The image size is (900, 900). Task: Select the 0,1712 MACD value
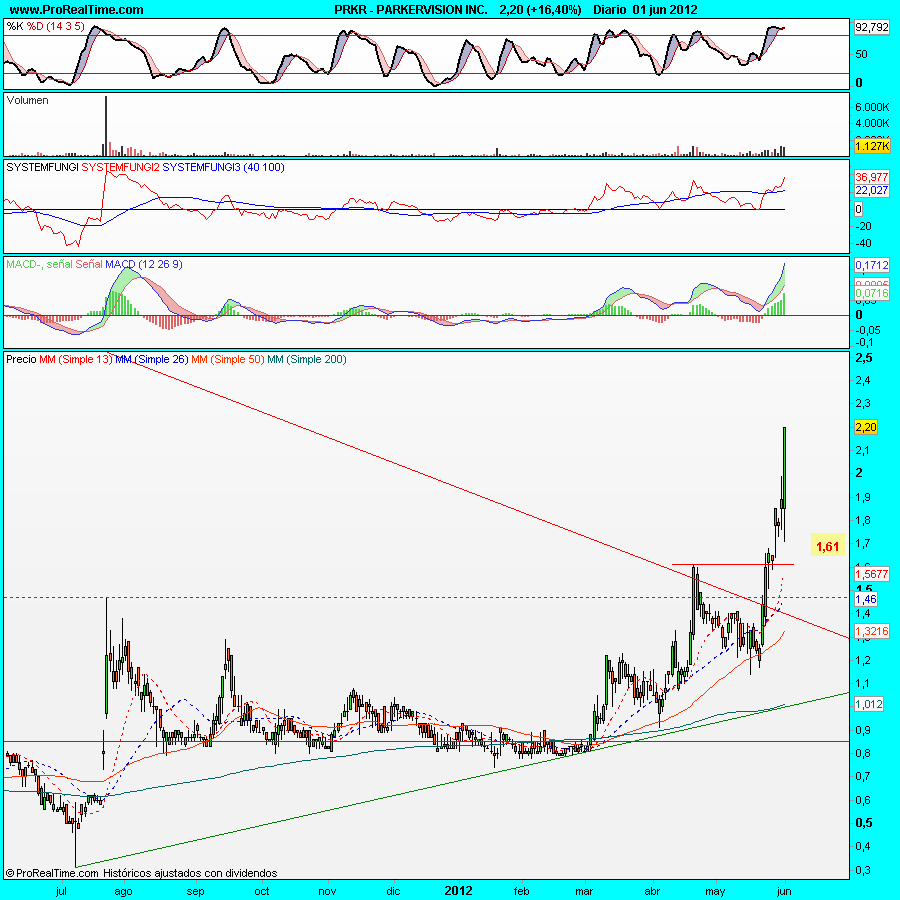click(871, 265)
